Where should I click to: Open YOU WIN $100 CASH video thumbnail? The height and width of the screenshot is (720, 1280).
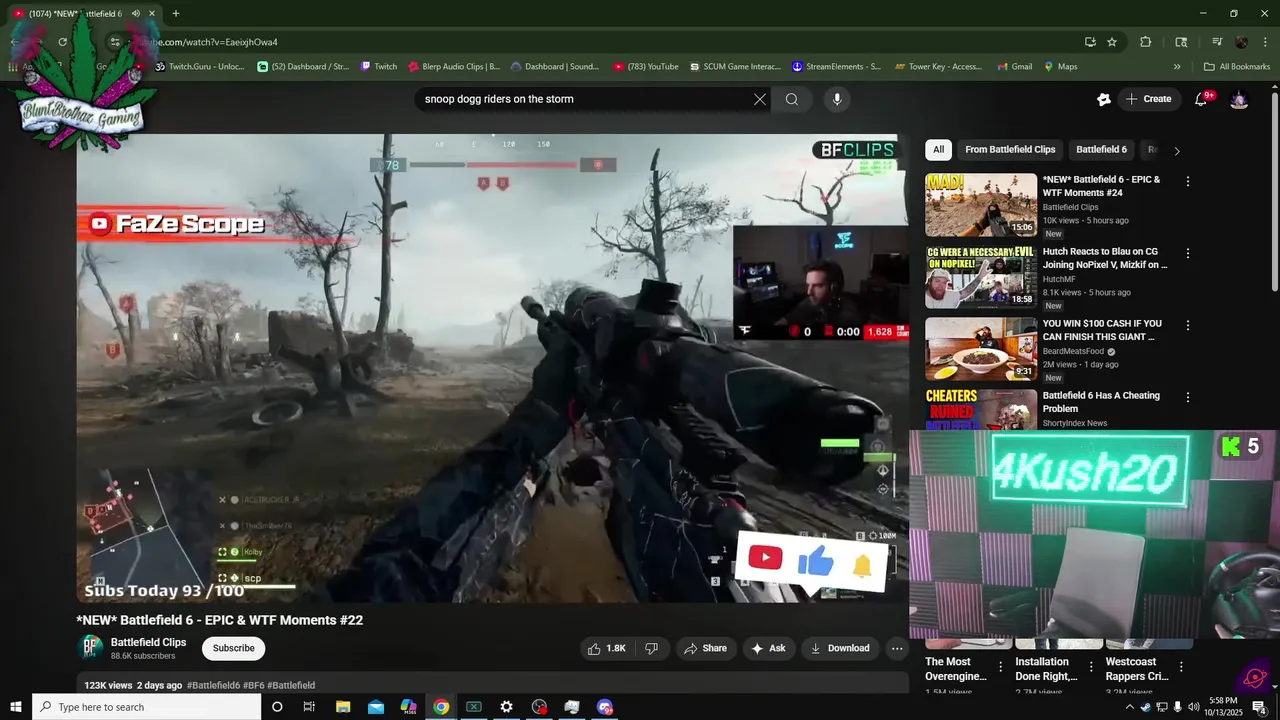[x=981, y=349]
